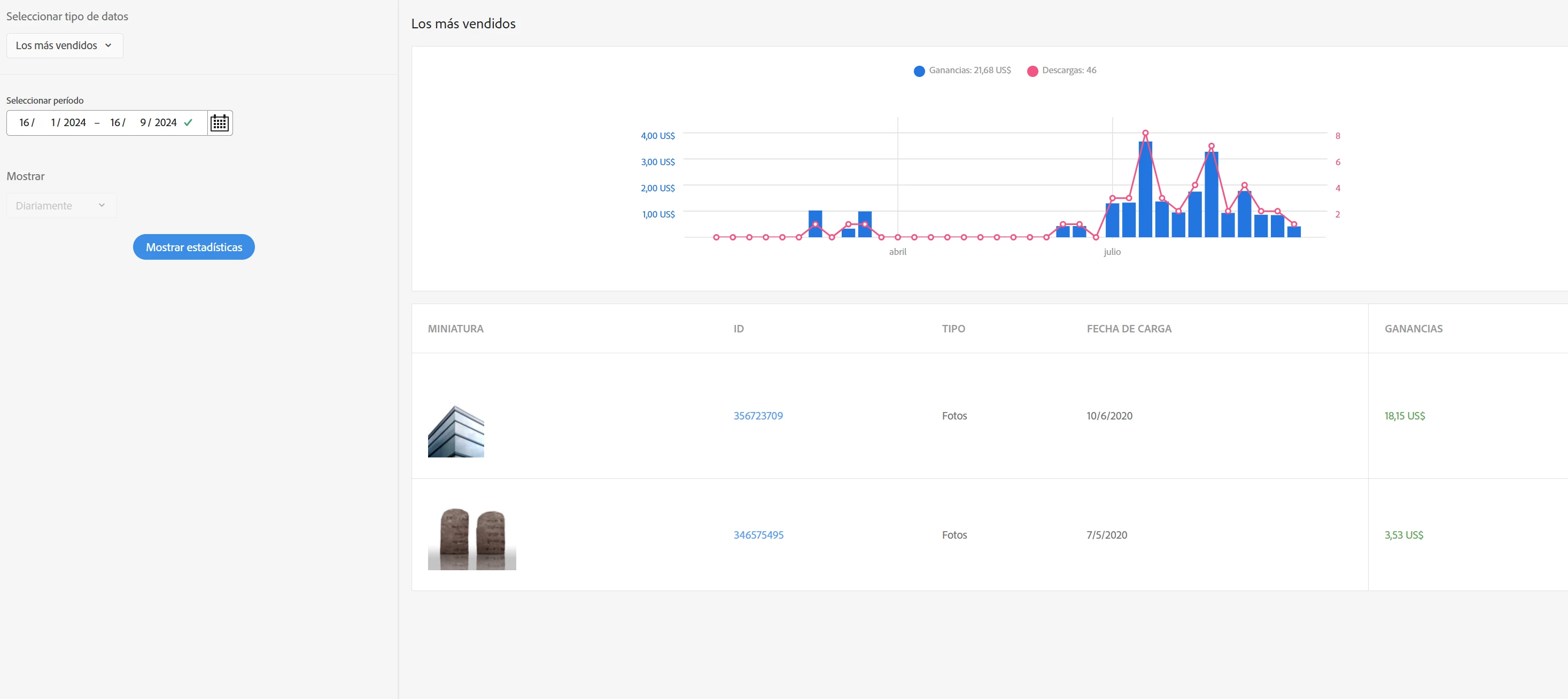This screenshot has height=699, width=1568.
Task: Open asset ID 346575495 link
Action: coord(758,535)
